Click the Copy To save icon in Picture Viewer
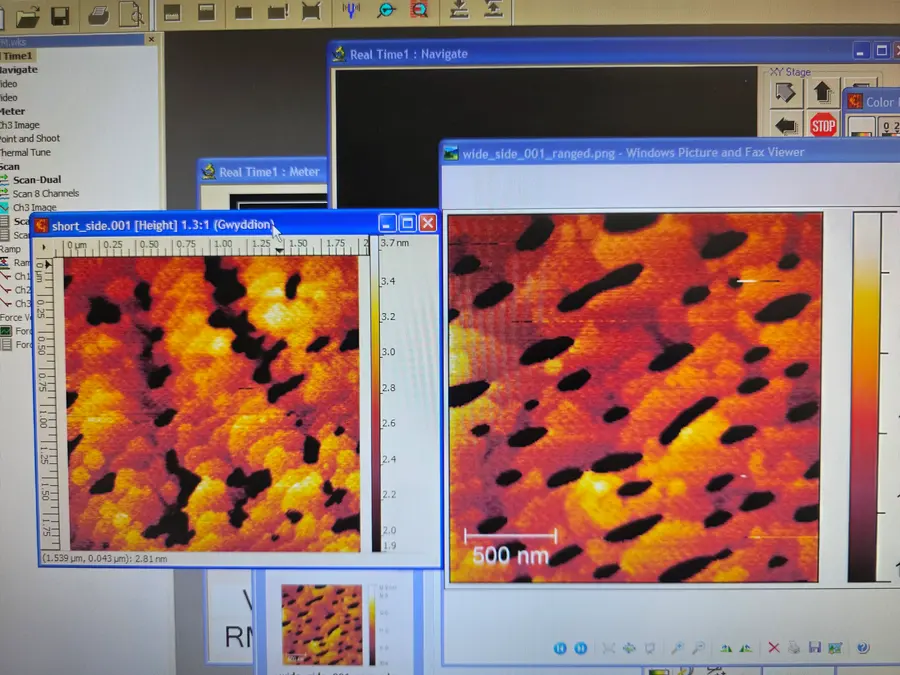This screenshot has width=900, height=675. click(814, 647)
